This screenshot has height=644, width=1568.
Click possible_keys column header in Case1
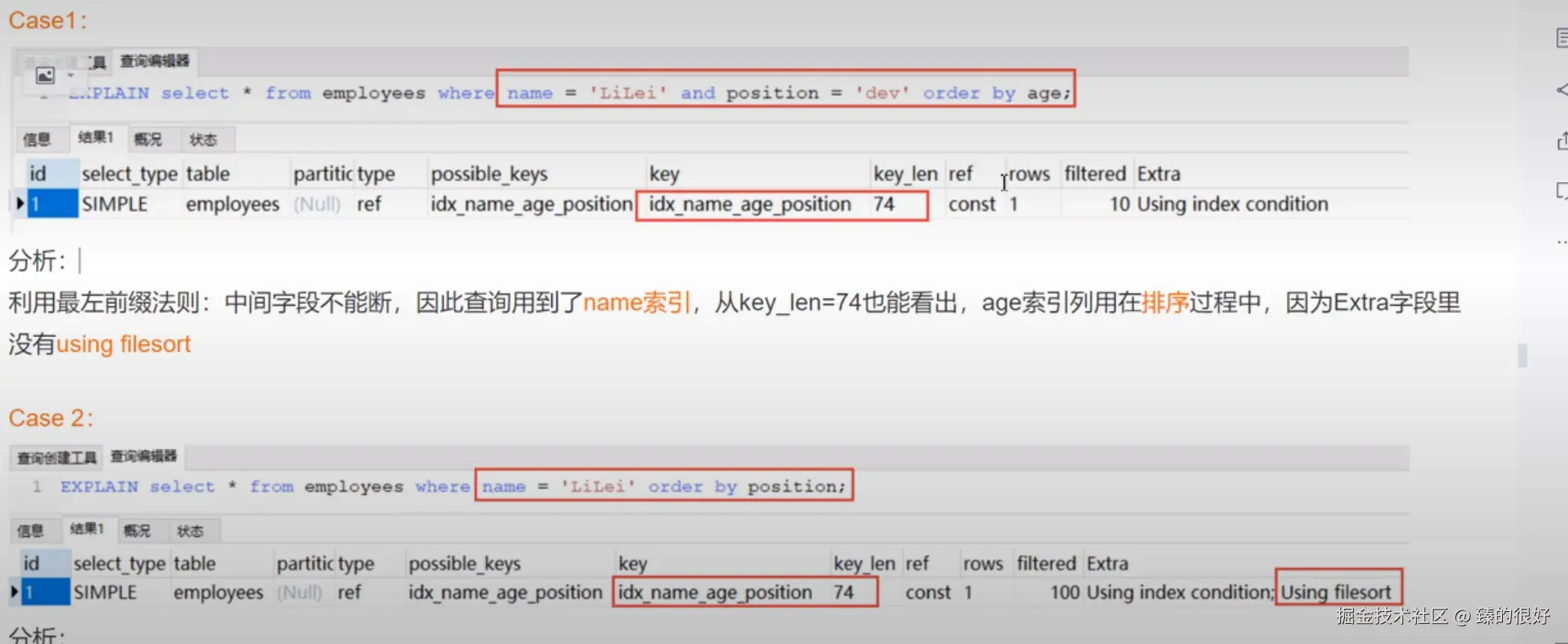tap(489, 174)
